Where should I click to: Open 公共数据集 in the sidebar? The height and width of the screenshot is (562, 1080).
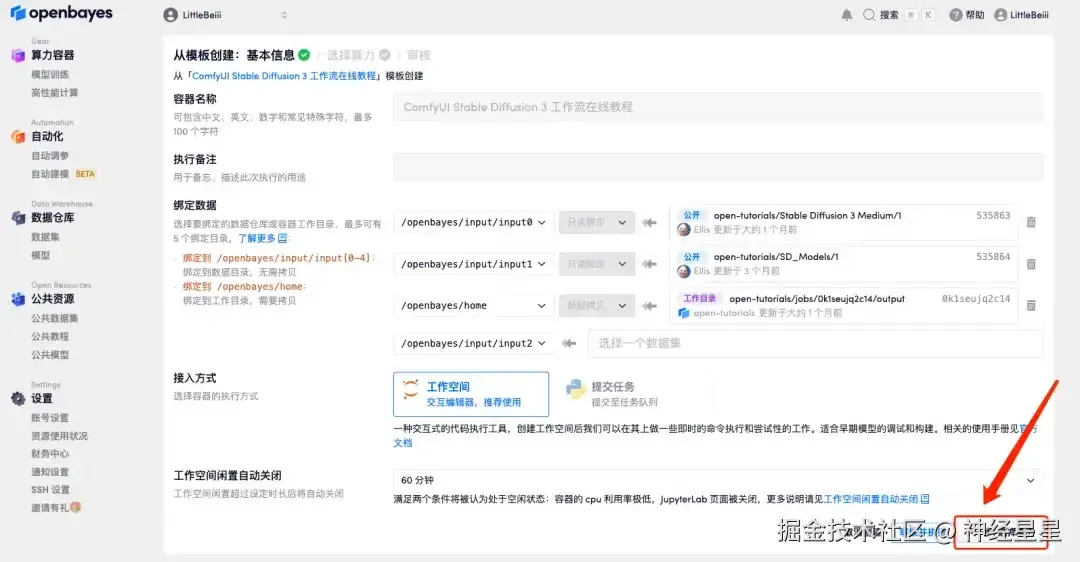tap(54, 318)
